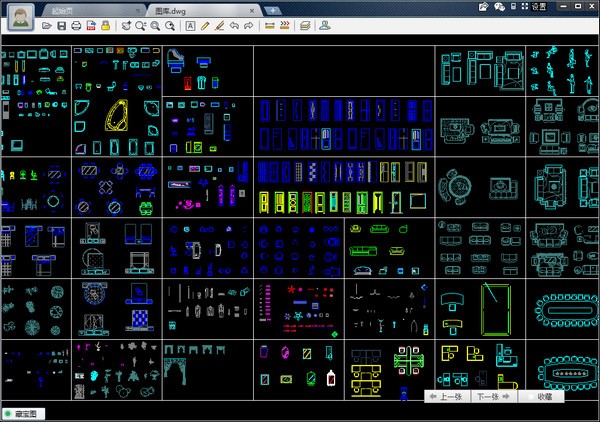The height and width of the screenshot is (422, 600).
Task: Click the yellow lock icon in toolbar
Action: click(106, 26)
